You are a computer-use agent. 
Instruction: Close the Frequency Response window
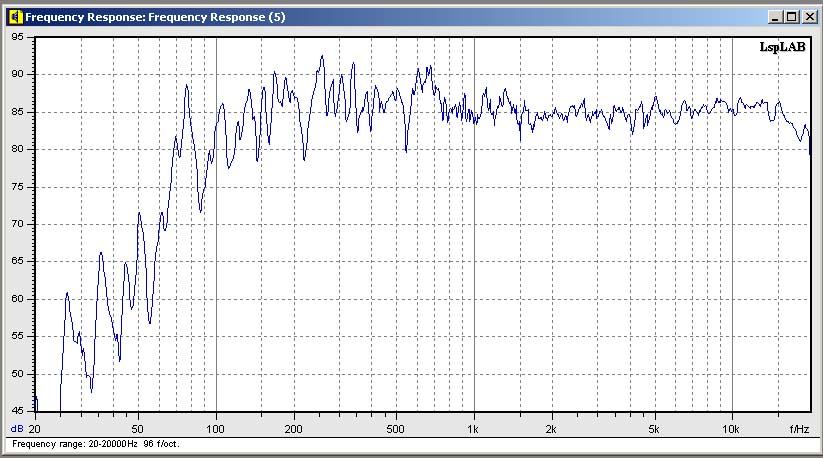(810, 17)
